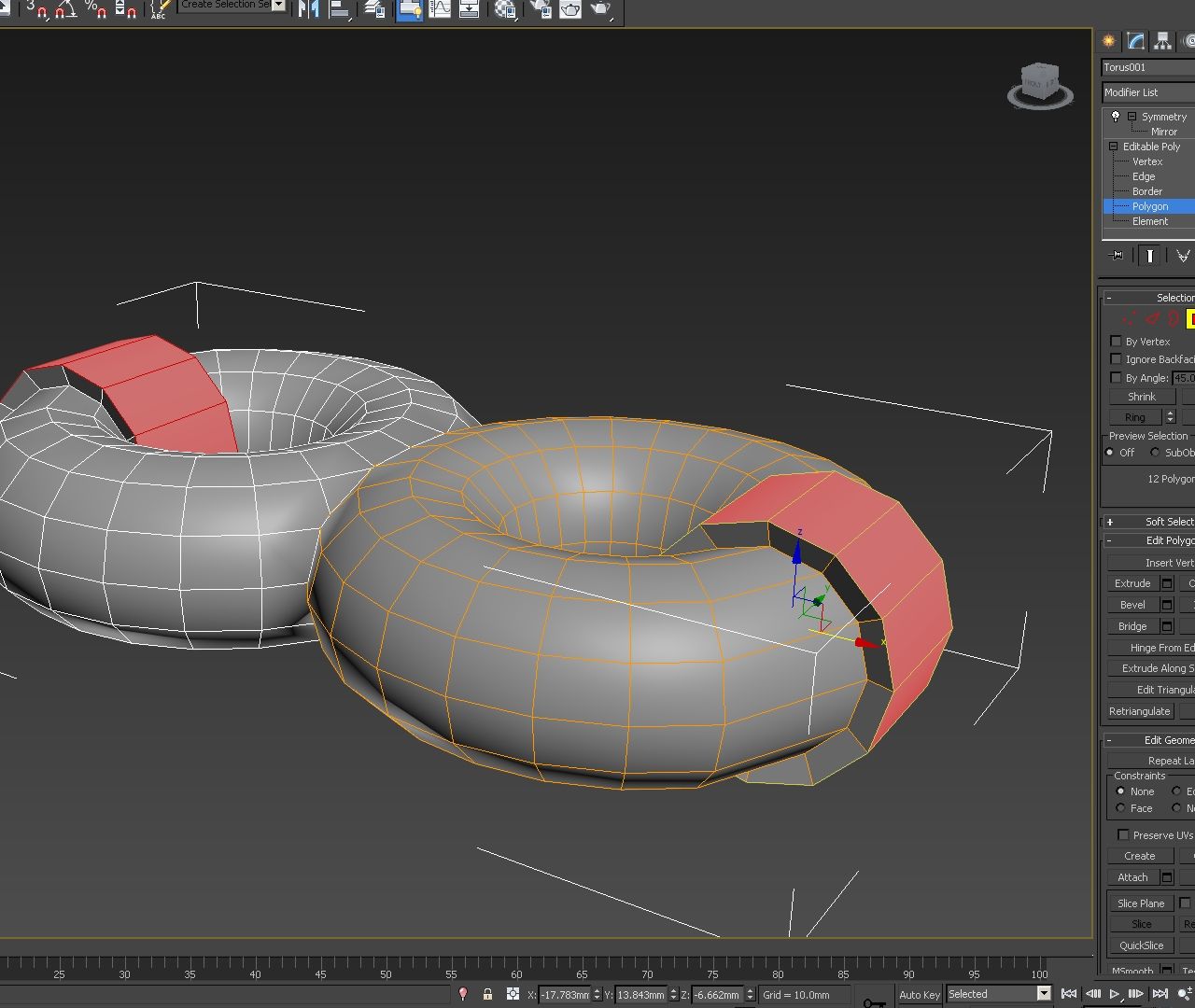1195x1008 pixels.
Task: Open the Layer Manager
Action: click(373, 12)
